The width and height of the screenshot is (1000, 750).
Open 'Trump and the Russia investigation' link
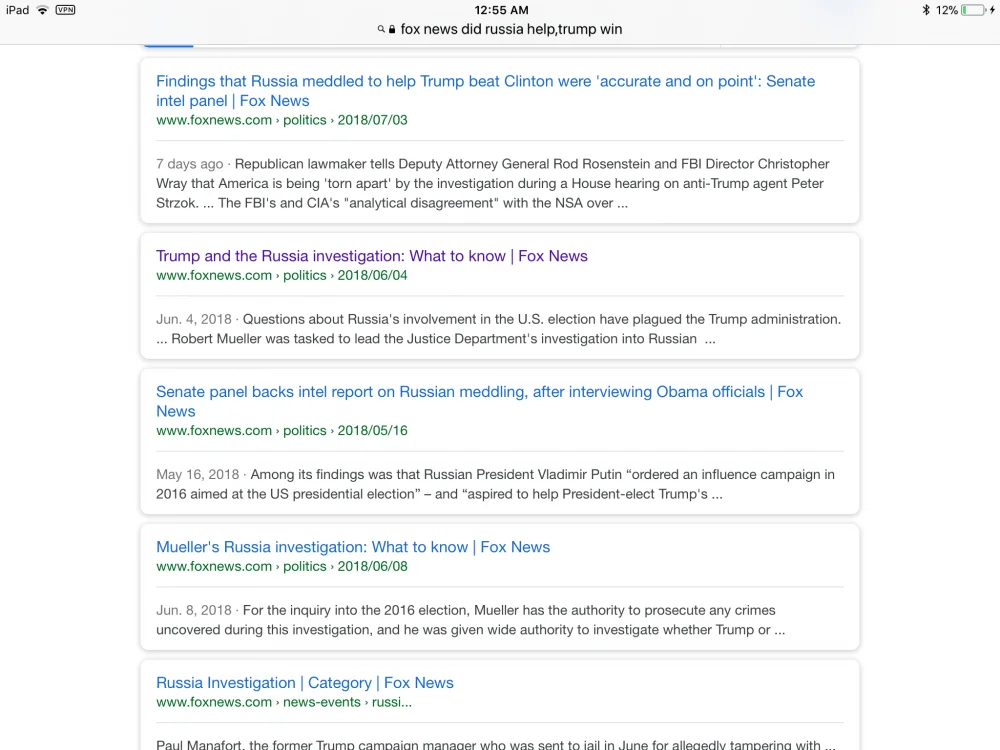(372, 256)
